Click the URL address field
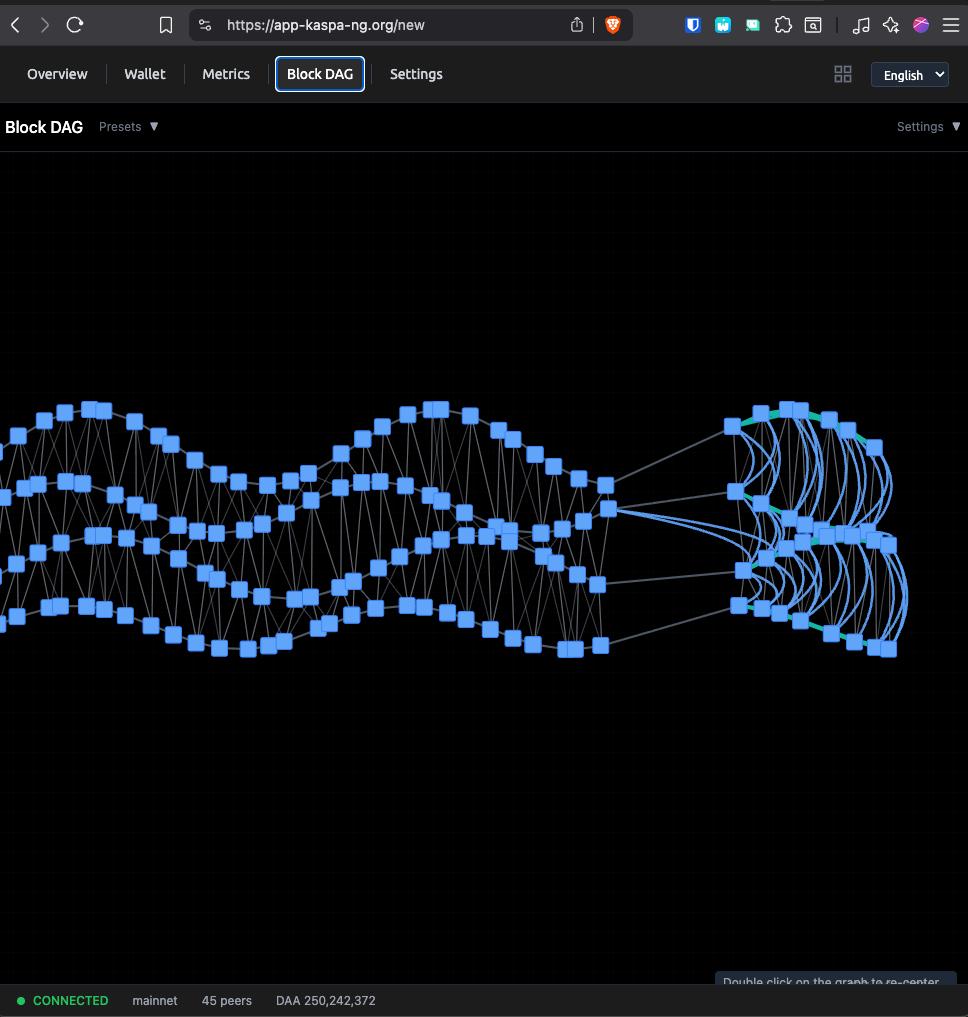 click(x=390, y=25)
